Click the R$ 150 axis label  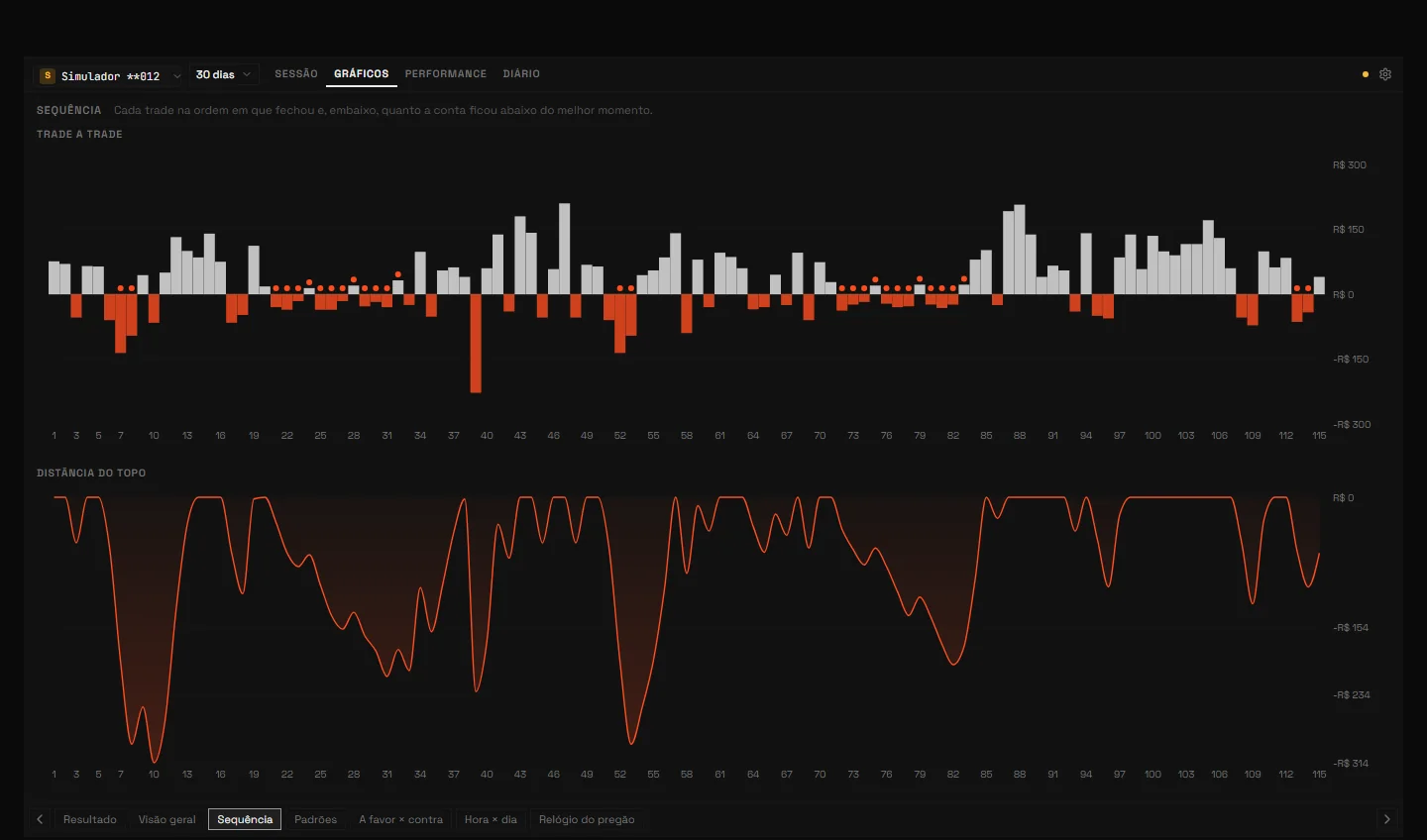[x=1349, y=230]
